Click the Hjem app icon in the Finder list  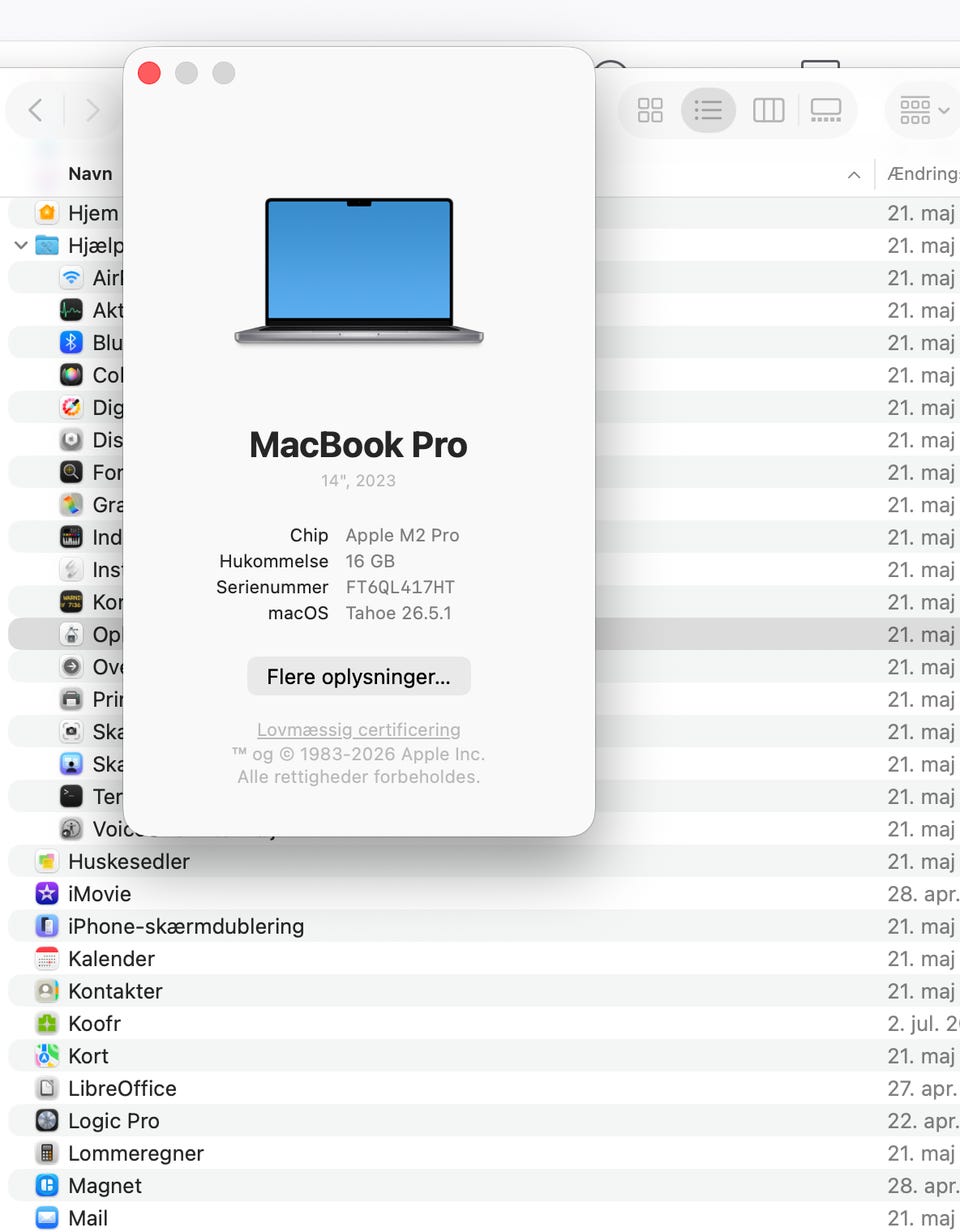46,213
